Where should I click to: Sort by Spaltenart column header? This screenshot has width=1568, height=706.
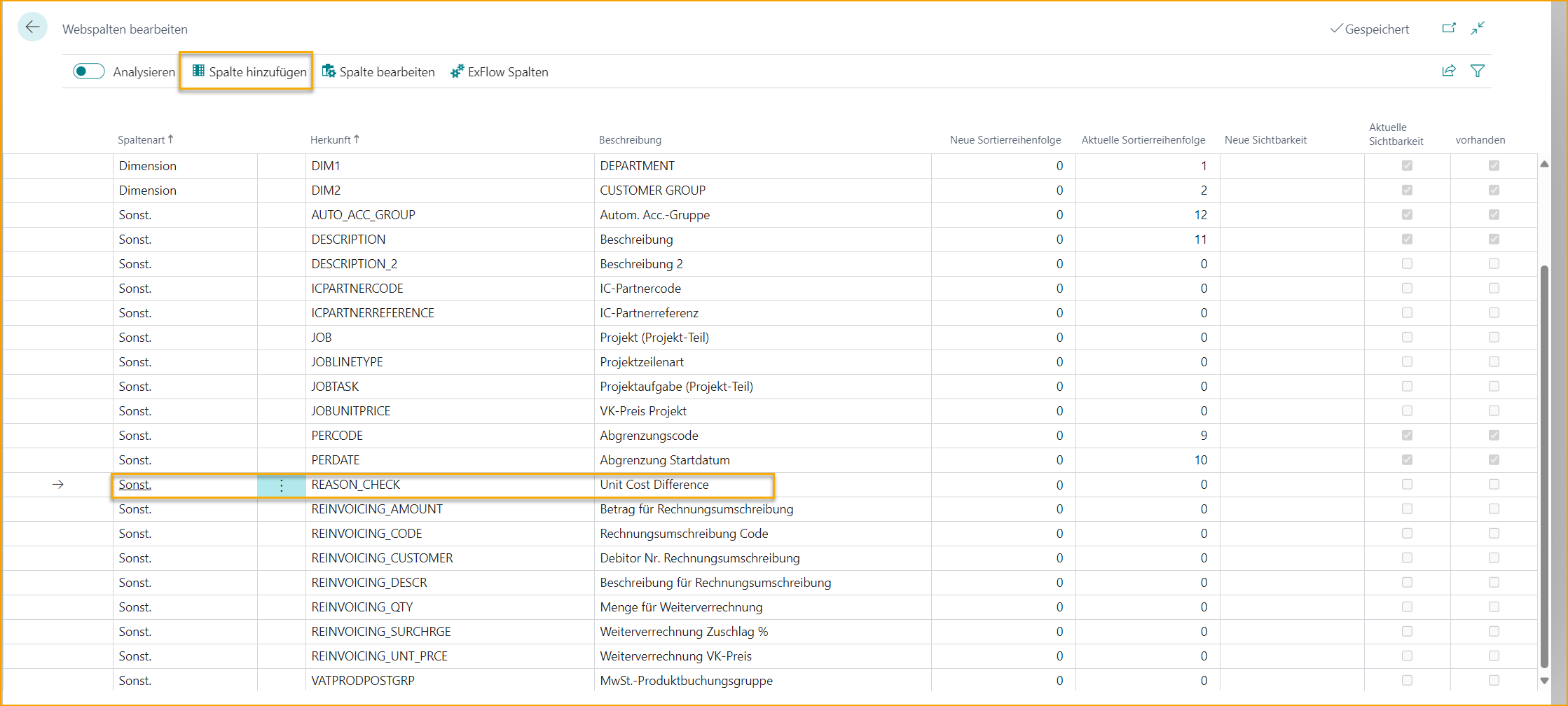142,140
